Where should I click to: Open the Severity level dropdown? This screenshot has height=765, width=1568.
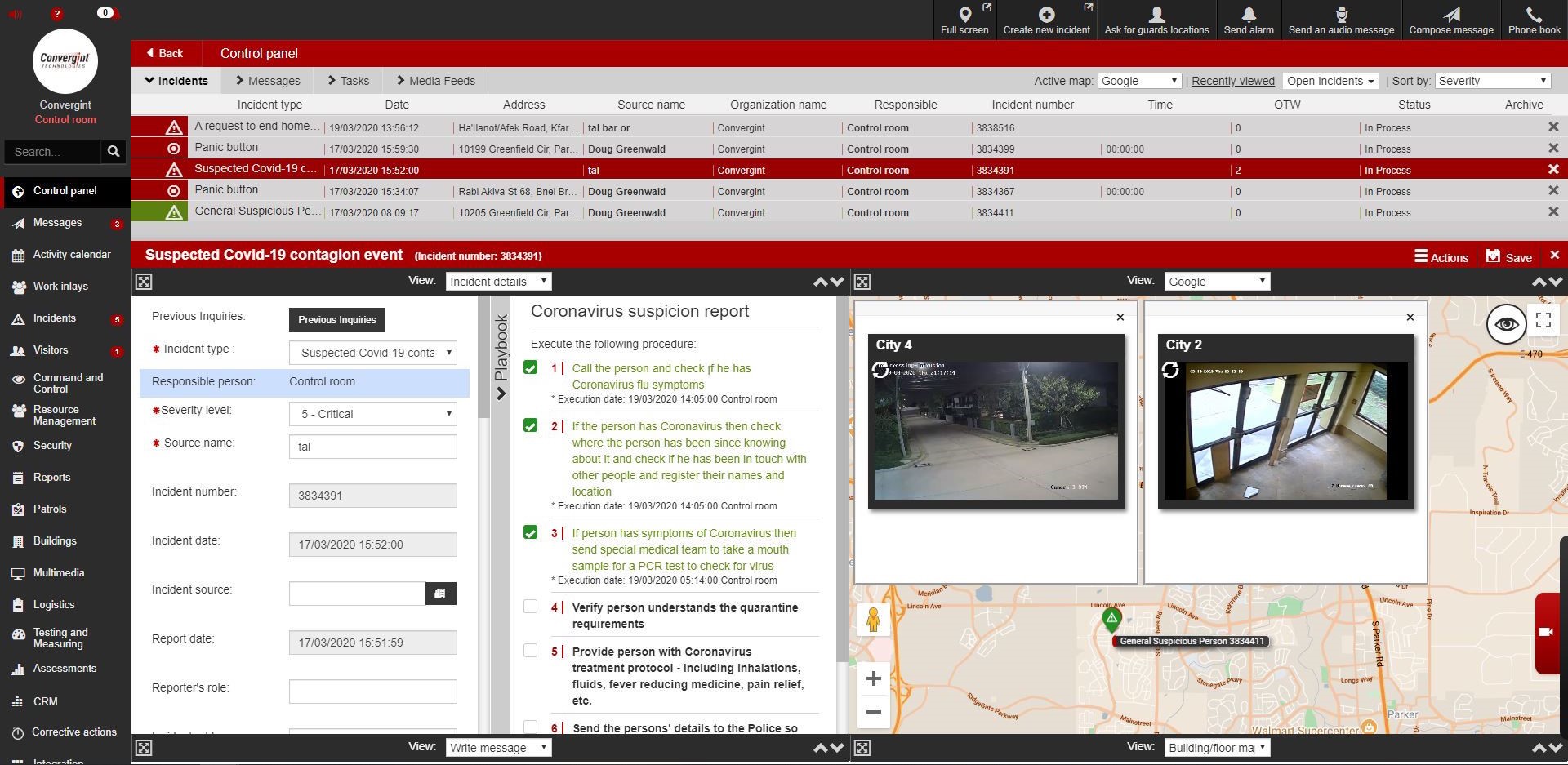pos(373,414)
